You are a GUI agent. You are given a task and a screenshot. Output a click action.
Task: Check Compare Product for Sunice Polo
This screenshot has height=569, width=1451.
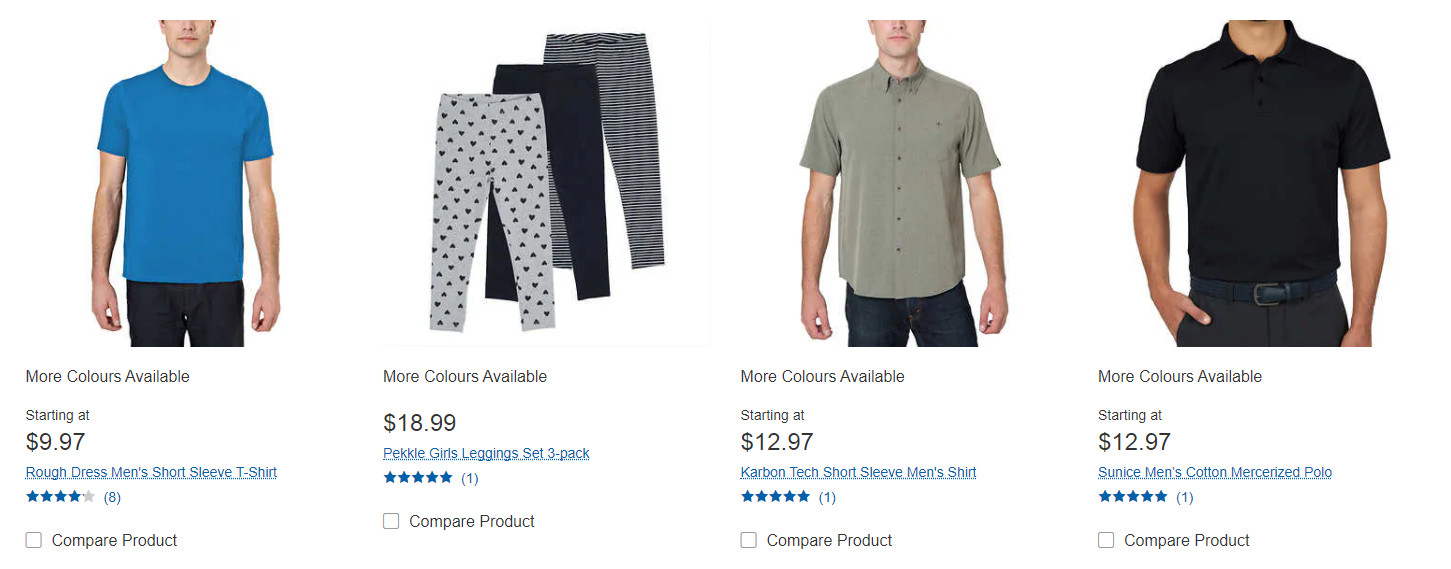point(1106,540)
